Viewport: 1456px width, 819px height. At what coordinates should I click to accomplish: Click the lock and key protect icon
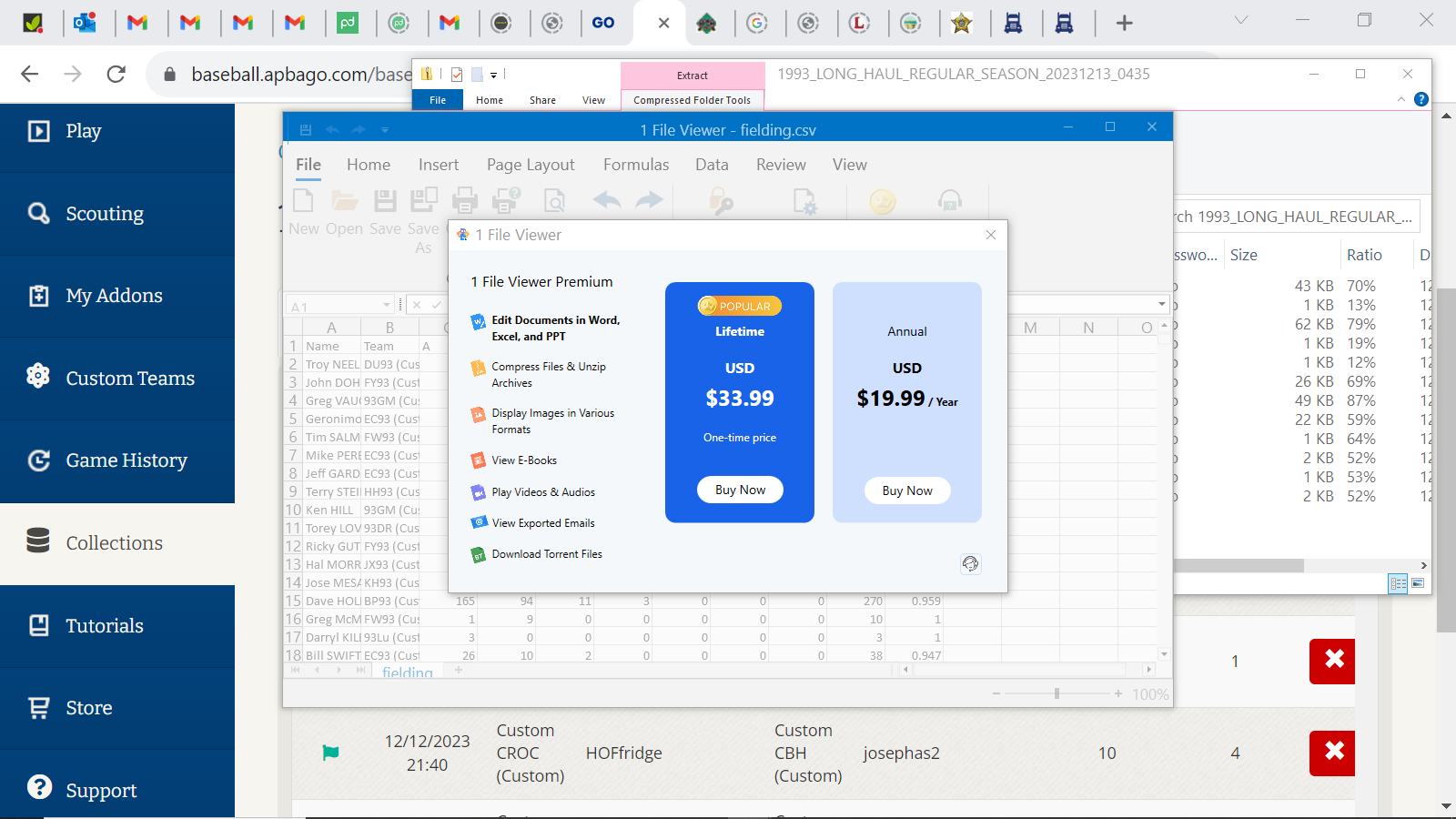coord(721,201)
